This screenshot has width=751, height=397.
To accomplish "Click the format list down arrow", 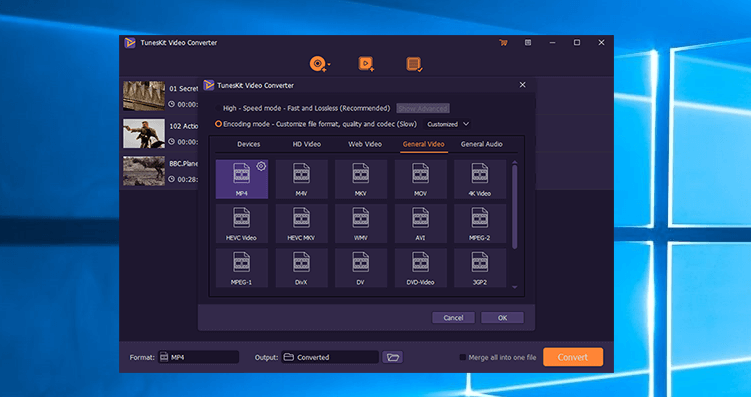I will 515,287.
